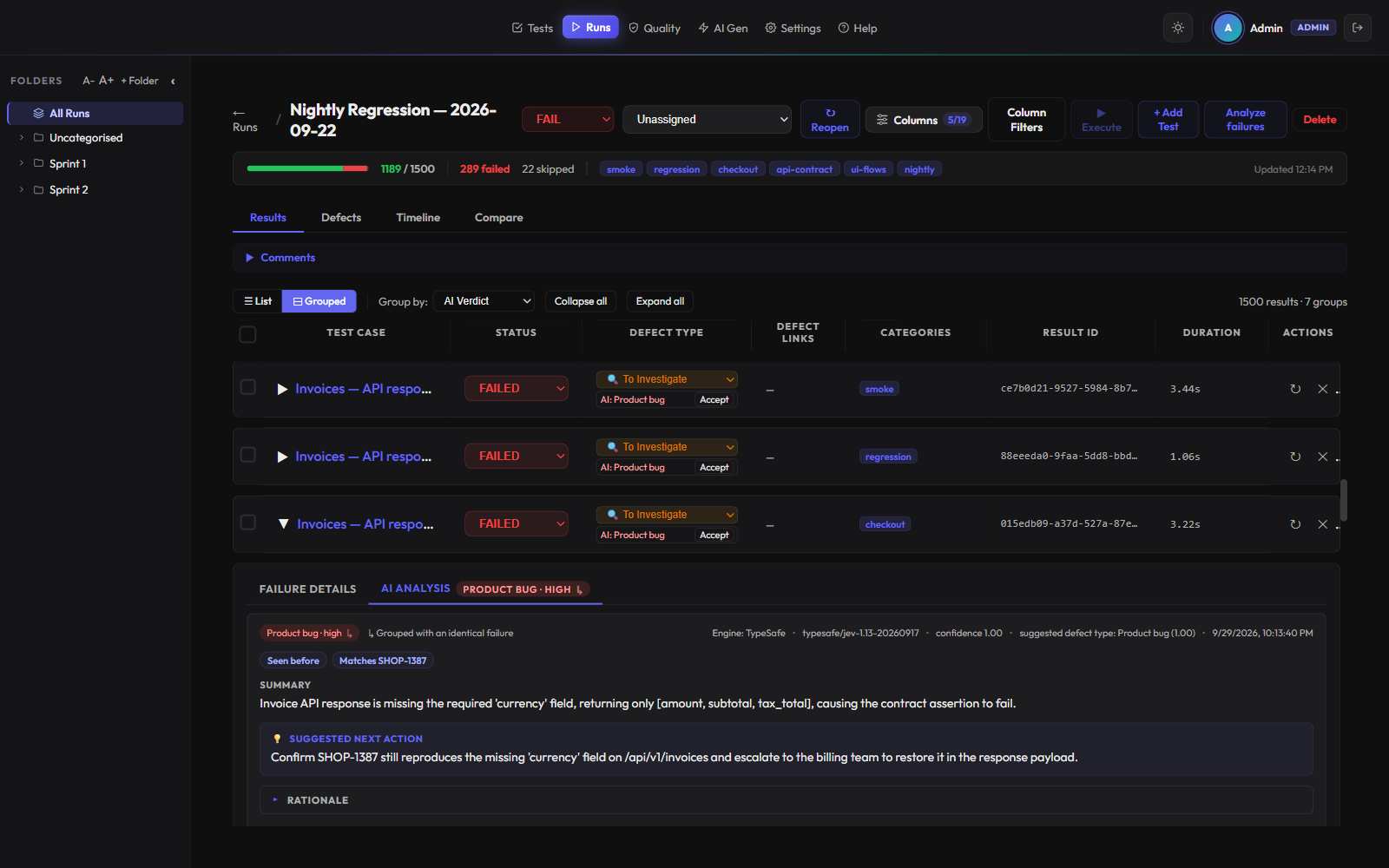
Task: Open the Help menu item
Action: point(858,28)
